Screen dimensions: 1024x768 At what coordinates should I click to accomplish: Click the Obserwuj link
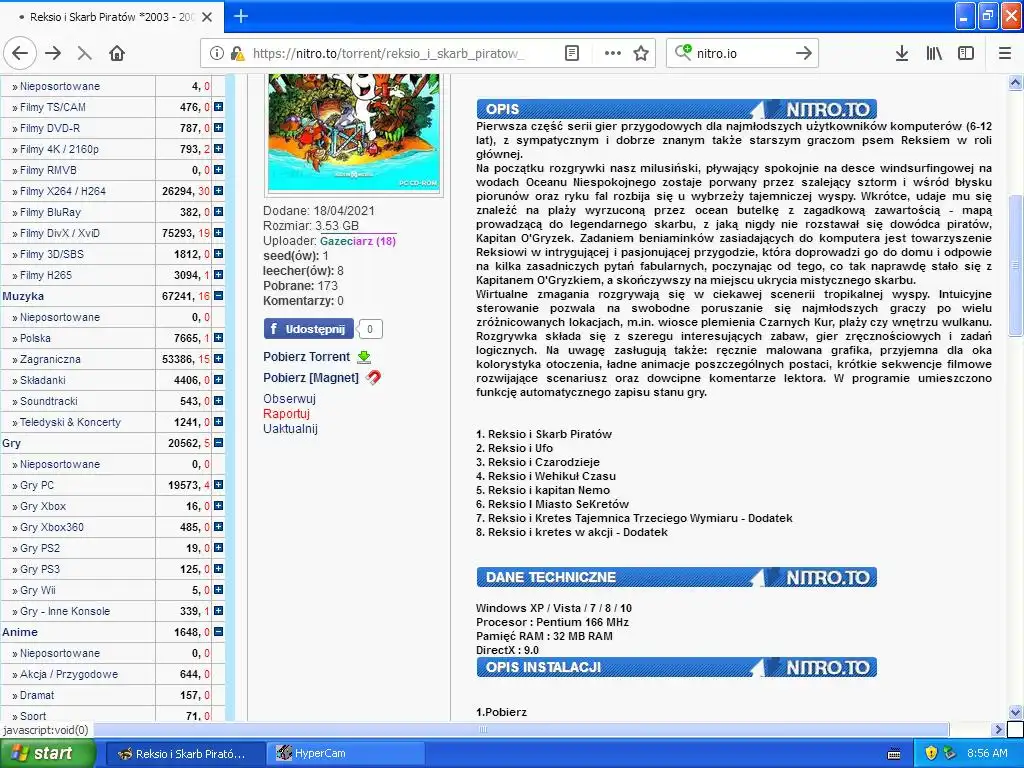click(x=289, y=398)
